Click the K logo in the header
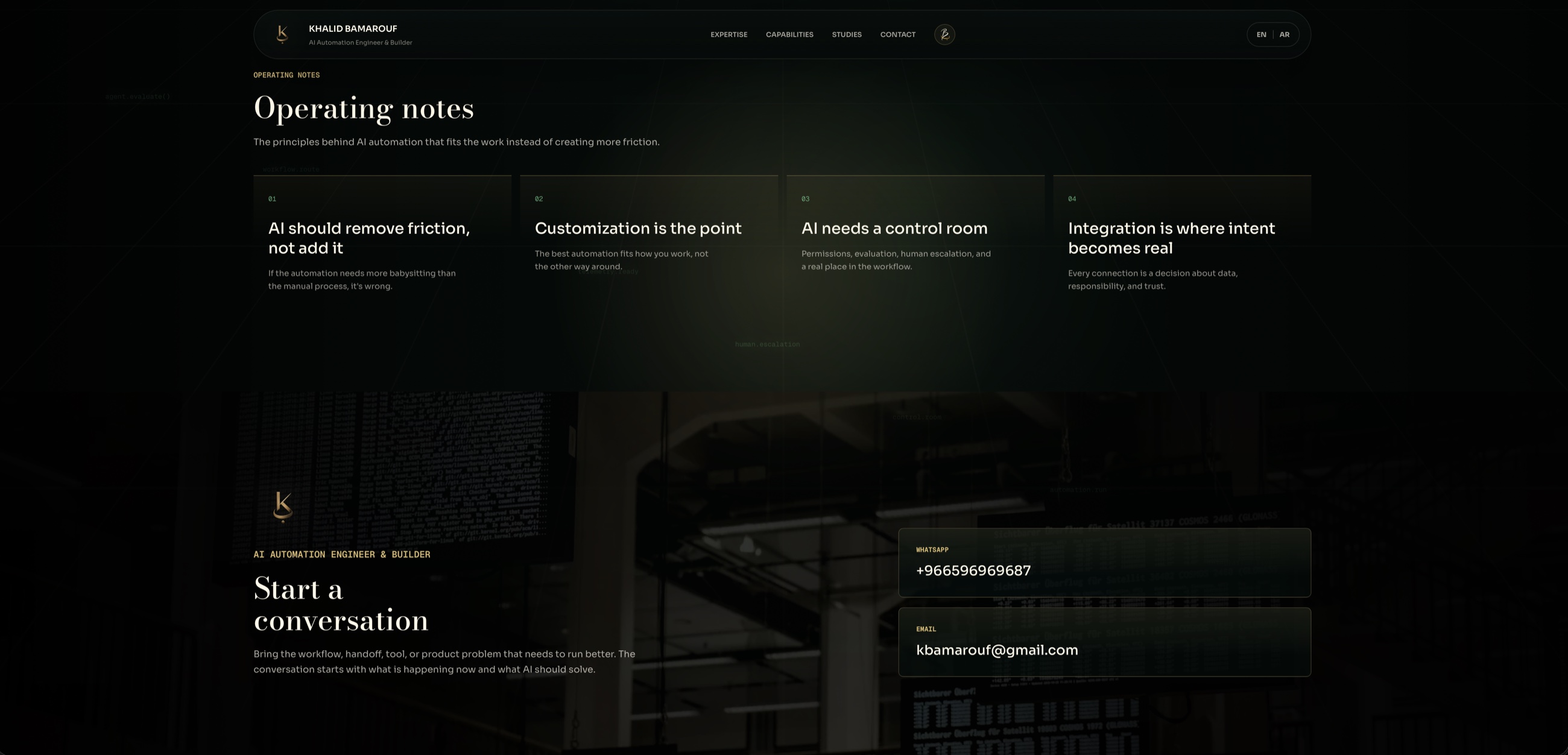 click(282, 34)
